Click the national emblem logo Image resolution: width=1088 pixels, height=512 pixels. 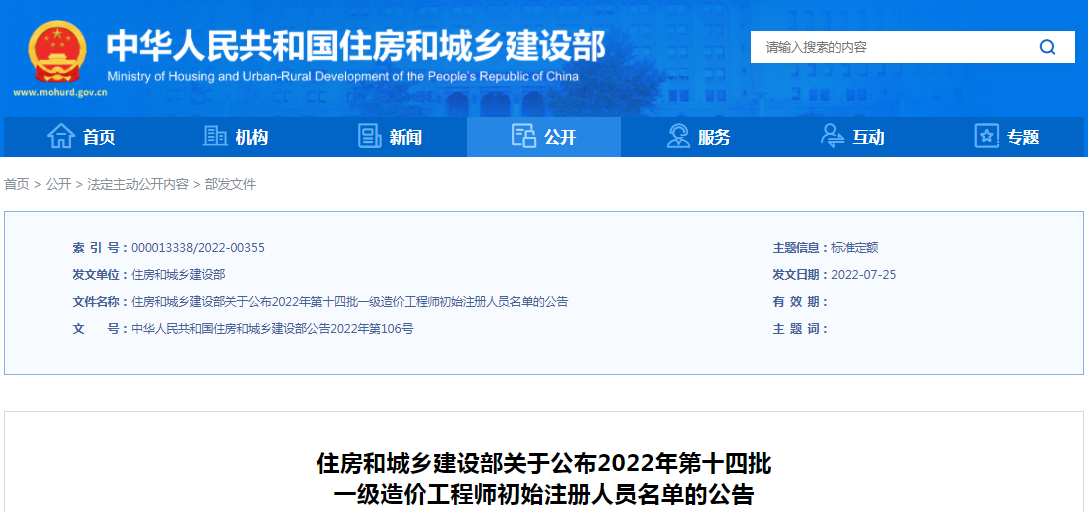pos(59,53)
